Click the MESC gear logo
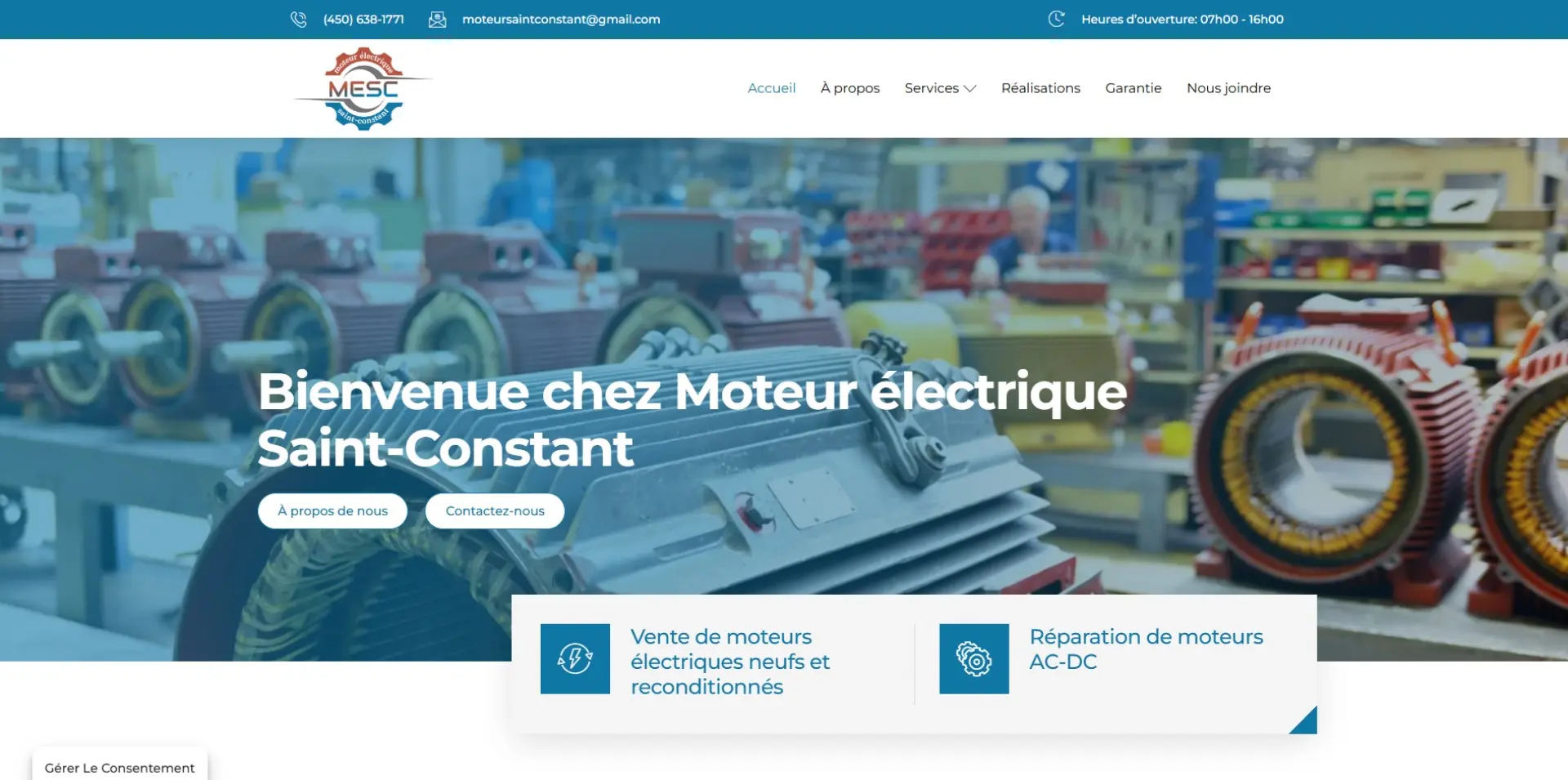Viewport: 1568px width, 780px height. [363, 88]
